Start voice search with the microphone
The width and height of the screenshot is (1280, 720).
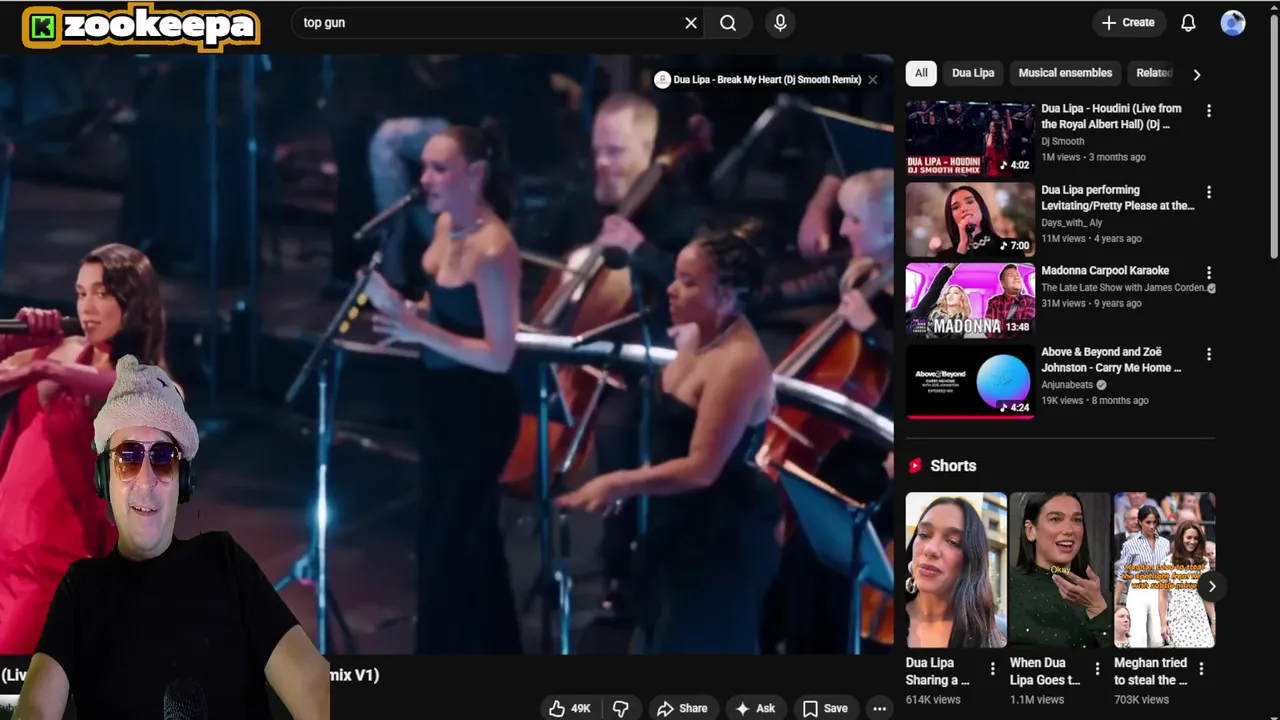[780, 23]
